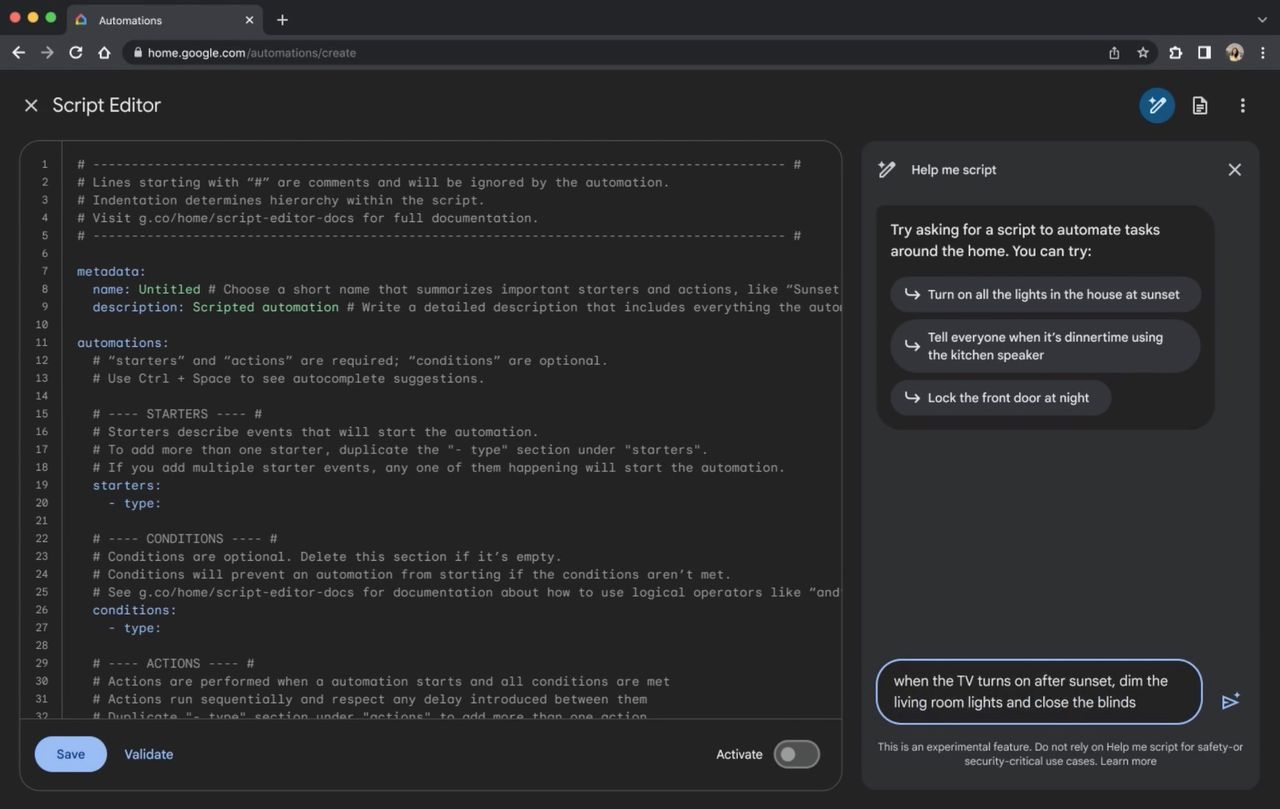Click the Help me script magic pen icon
The image size is (1280, 809).
point(1157,105)
